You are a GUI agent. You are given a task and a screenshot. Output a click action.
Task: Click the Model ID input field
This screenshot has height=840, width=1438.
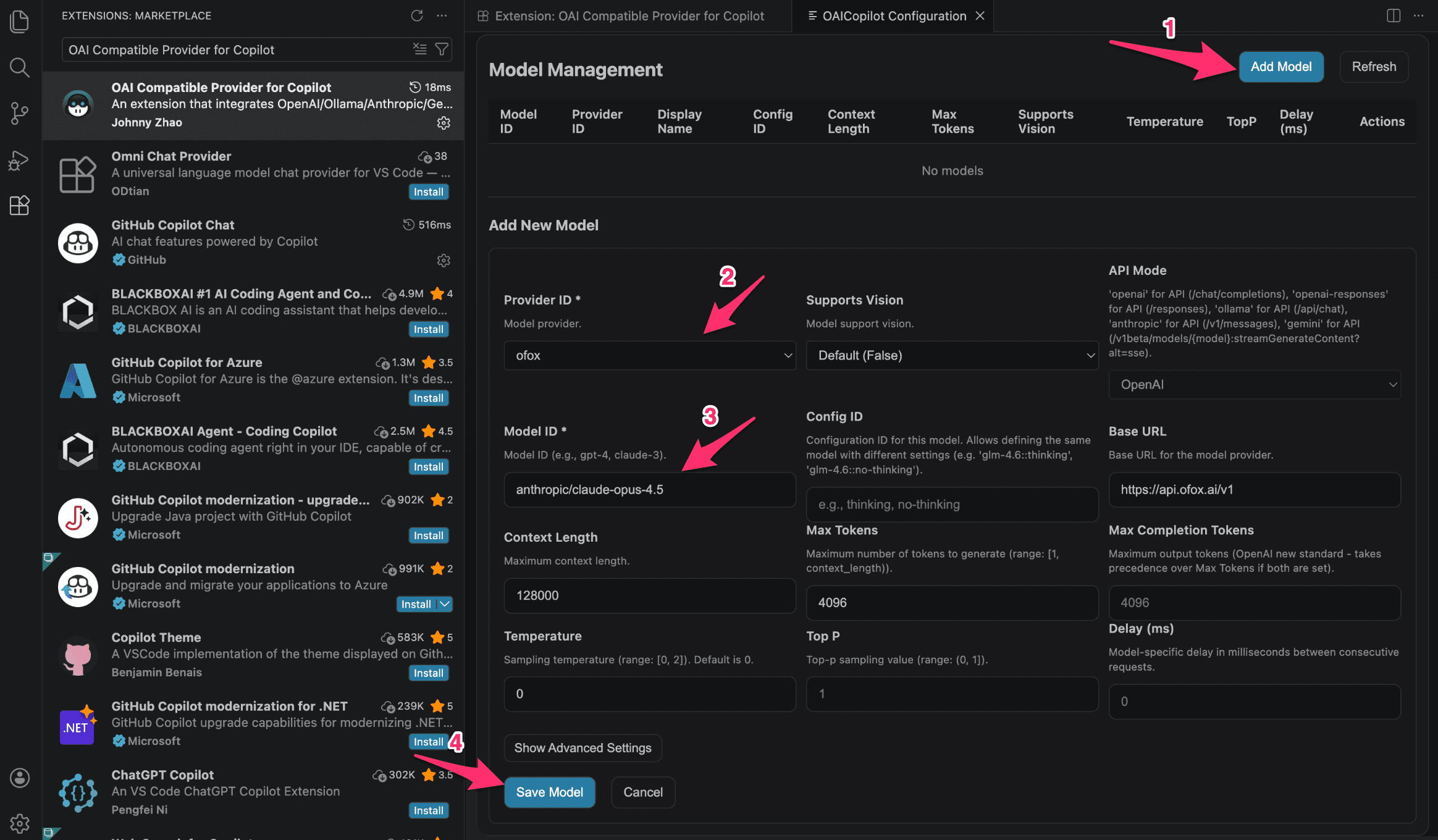650,490
